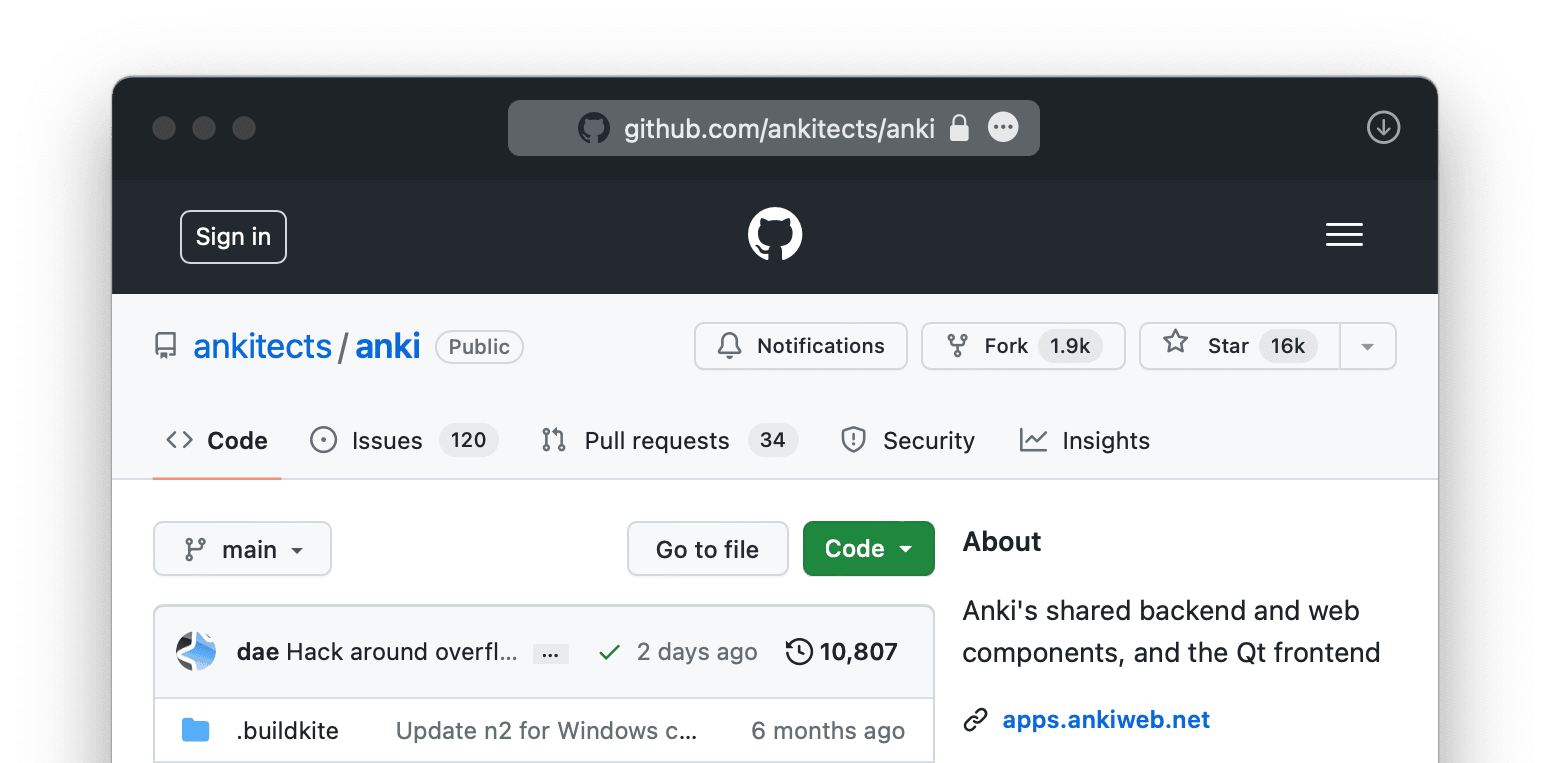Open the main branch dropdown

(242, 549)
